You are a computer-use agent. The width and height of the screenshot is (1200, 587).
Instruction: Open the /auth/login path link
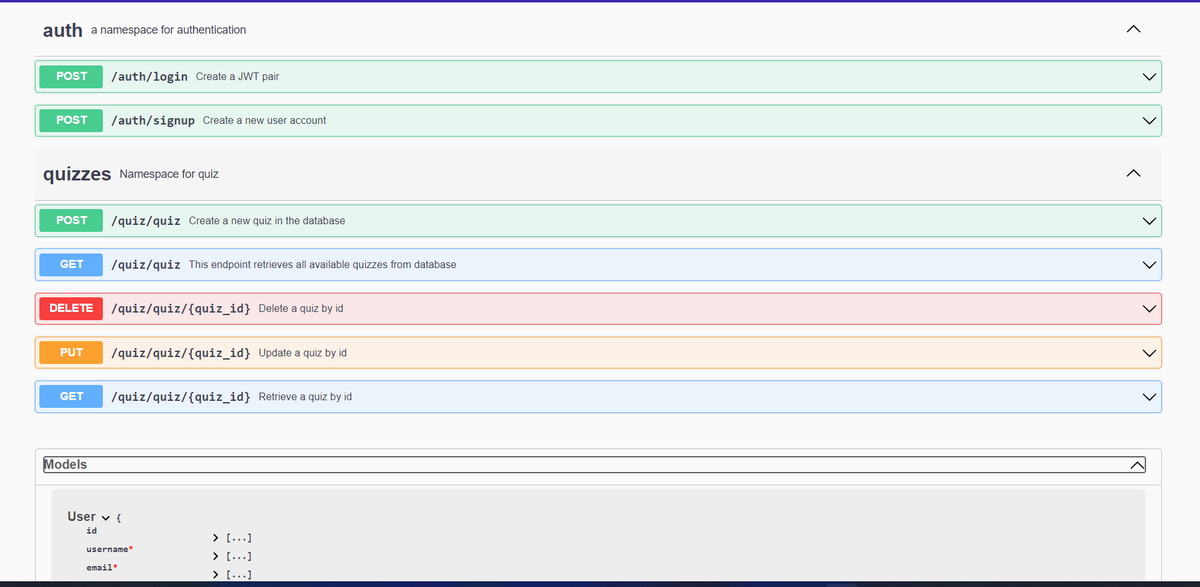(x=150, y=77)
